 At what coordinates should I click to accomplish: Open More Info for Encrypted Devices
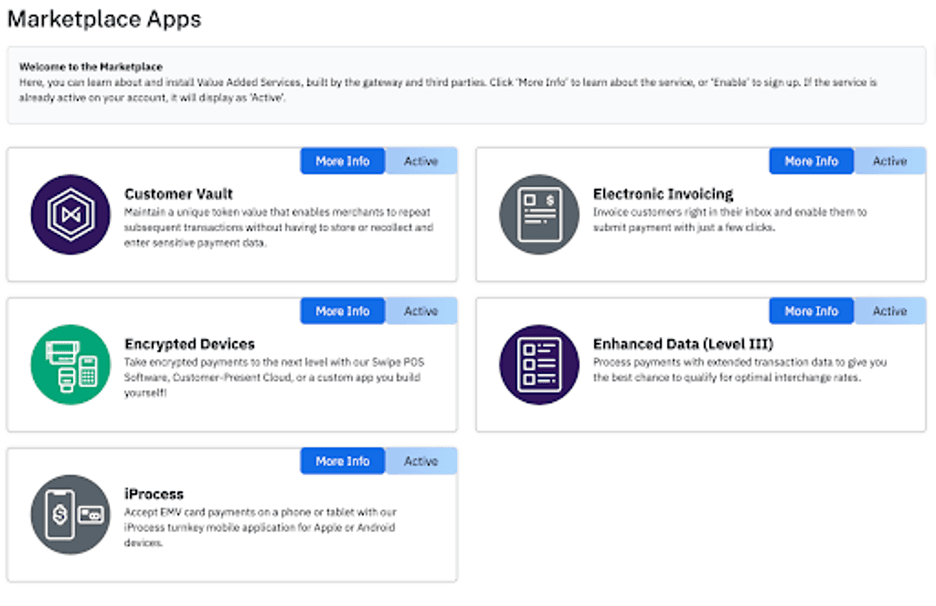click(342, 310)
